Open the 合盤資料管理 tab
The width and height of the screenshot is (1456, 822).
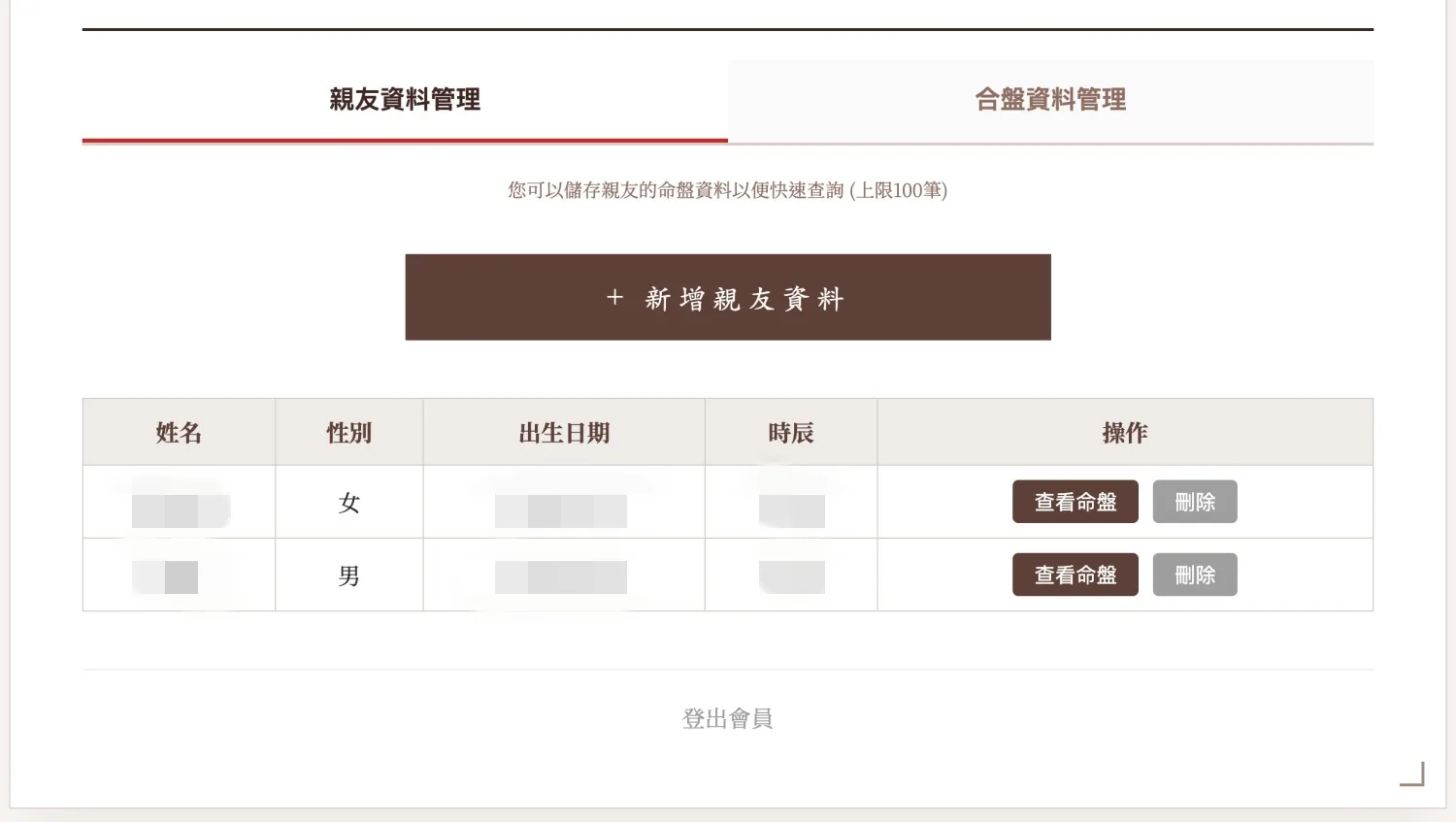(1050, 100)
